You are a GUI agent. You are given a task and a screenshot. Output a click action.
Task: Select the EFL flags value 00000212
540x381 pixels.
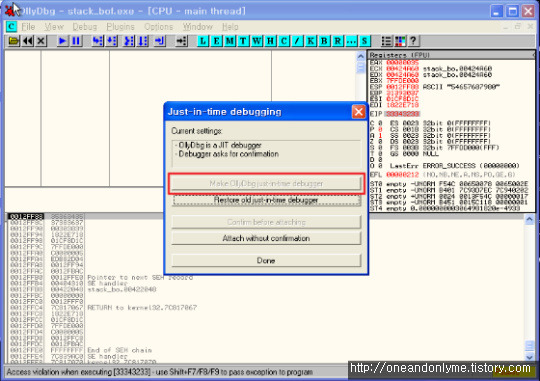coord(402,175)
